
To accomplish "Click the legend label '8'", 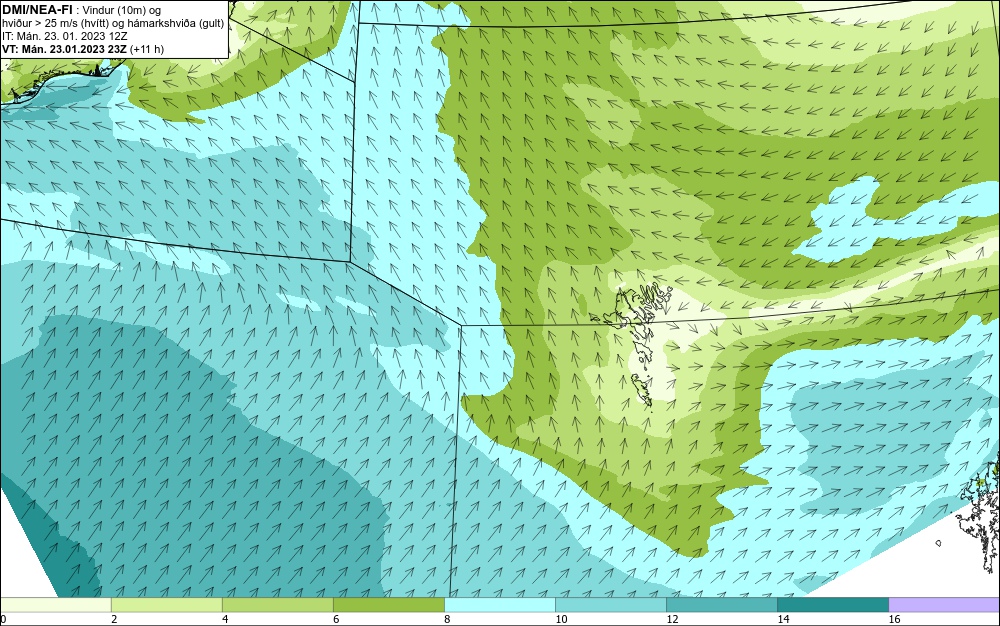I will [447, 619].
